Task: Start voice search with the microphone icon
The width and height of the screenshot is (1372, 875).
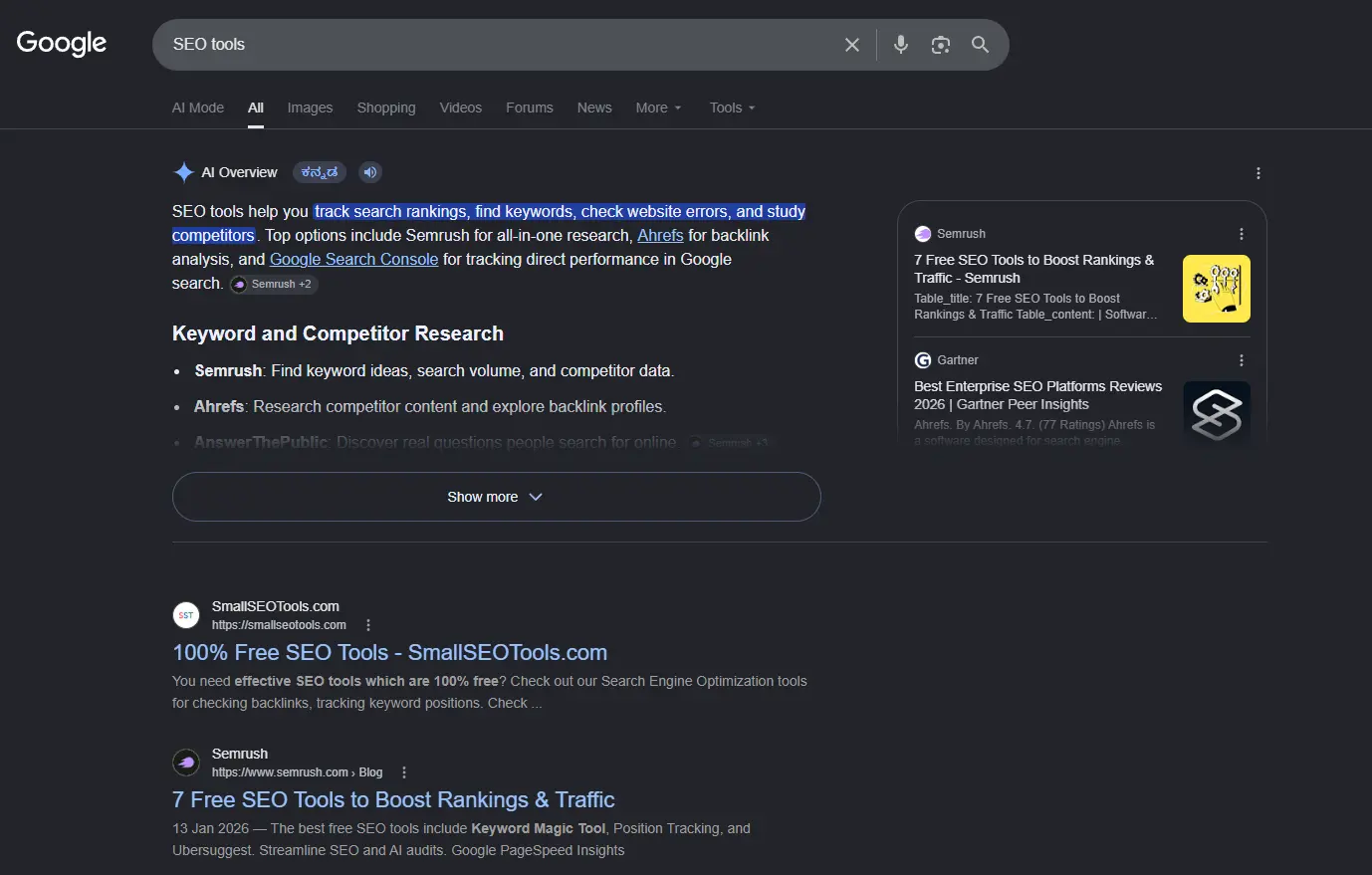Action: (901, 45)
